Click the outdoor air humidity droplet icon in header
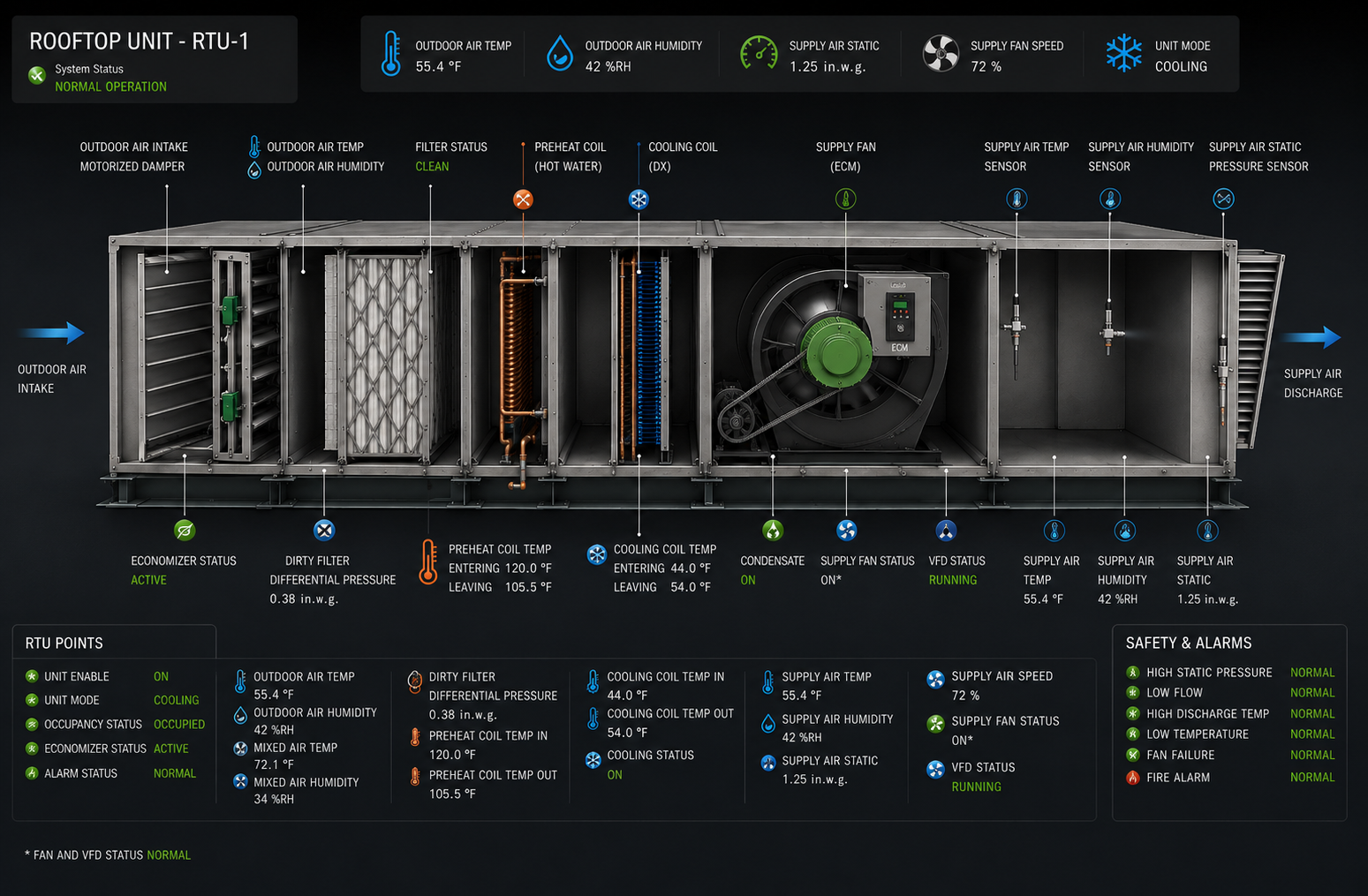The height and width of the screenshot is (896, 1368). pyautogui.click(x=559, y=54)
